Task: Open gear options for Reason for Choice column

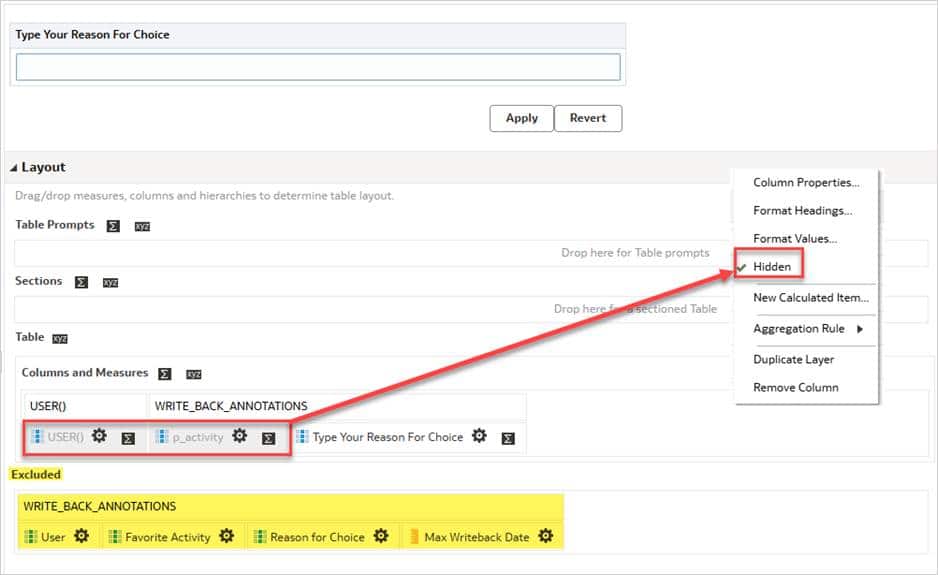Action: pos(381,536)
